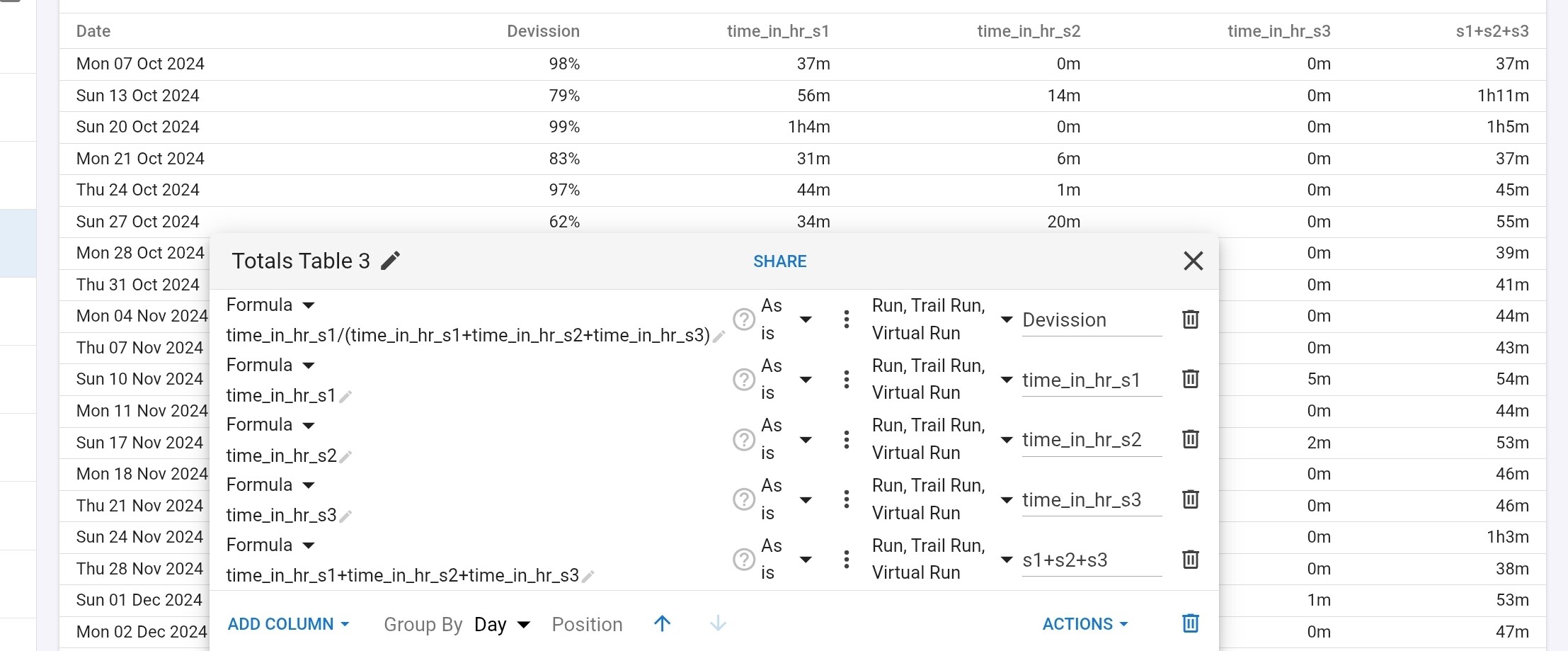Click pencil icon to rename Totals Table 3
Screen dimensions: 1568x651
tap(390, 261)
